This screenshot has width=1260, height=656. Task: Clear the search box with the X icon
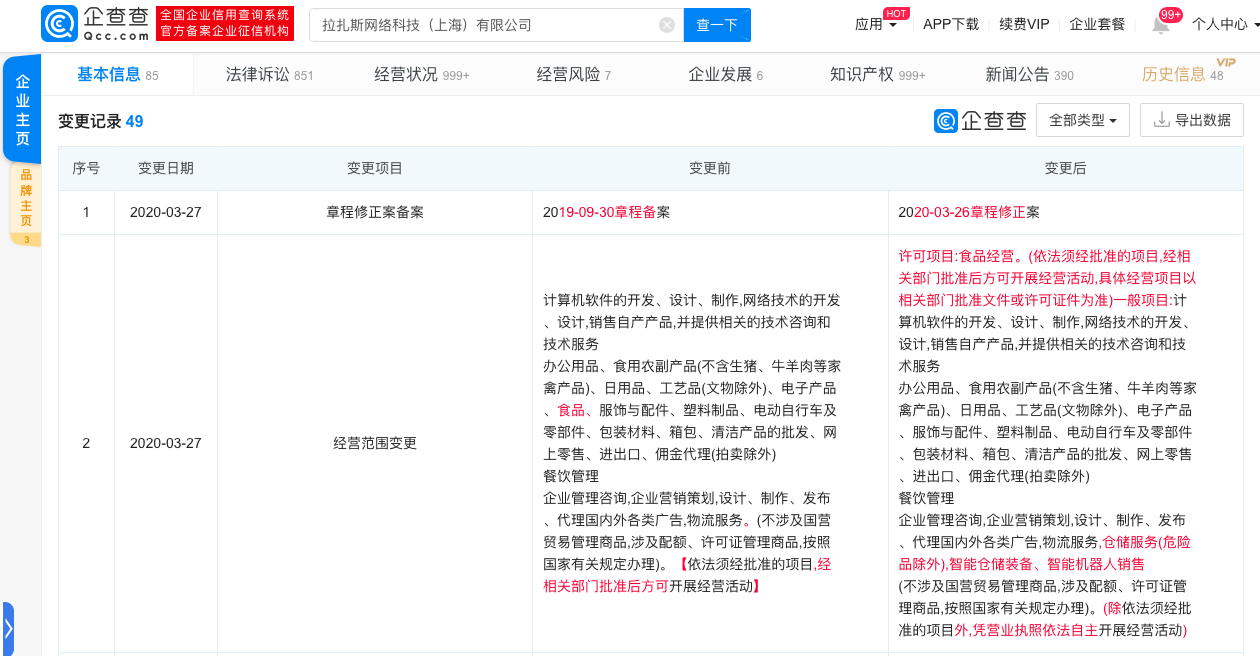point(667,25)
